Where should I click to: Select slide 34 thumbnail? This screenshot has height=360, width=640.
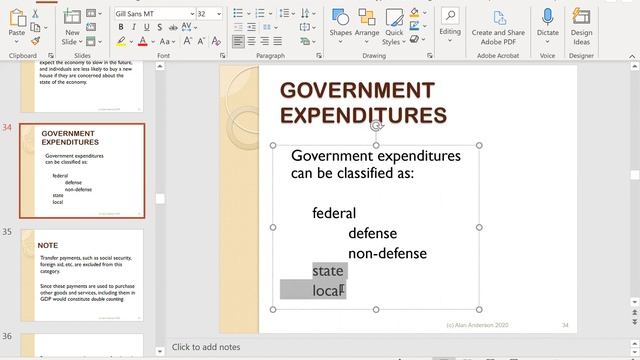(82, 171)
